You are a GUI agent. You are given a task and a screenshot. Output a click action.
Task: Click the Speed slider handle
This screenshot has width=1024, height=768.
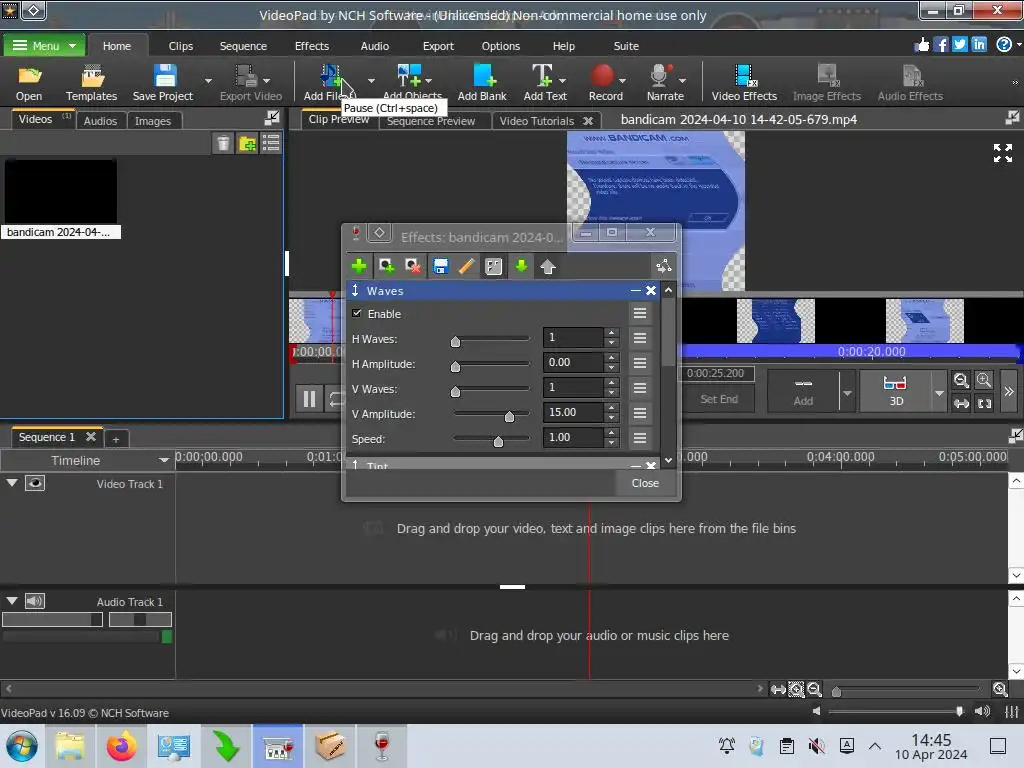coord(498,441)
